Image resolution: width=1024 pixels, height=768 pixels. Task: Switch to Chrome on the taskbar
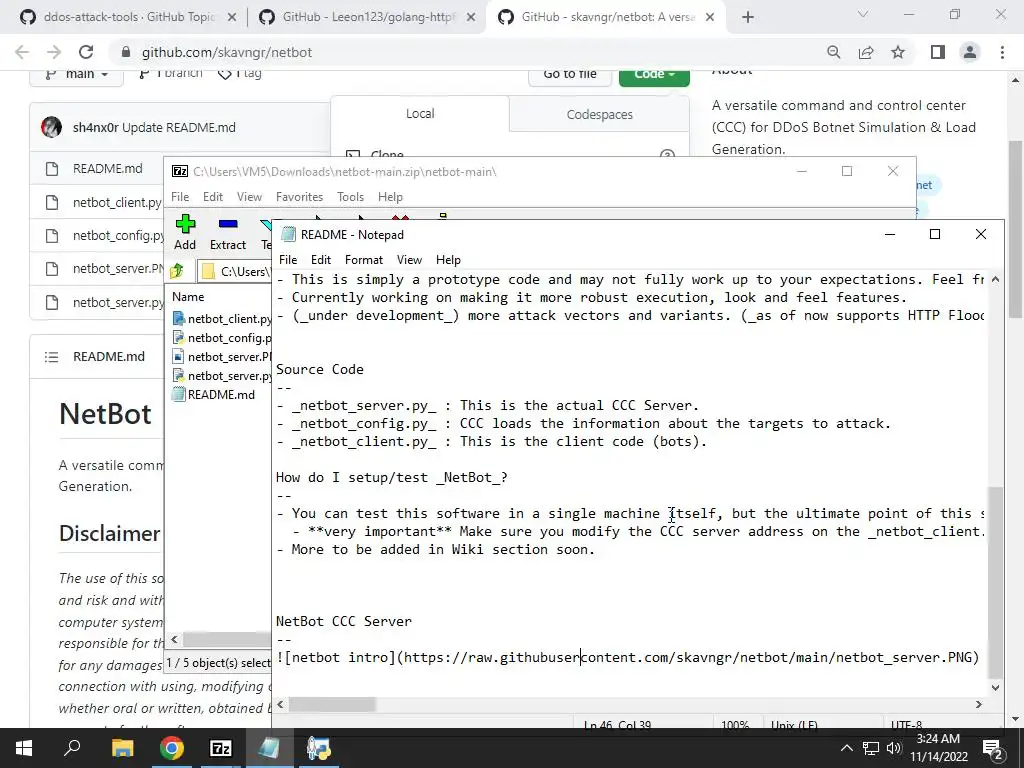pos(172,748)
